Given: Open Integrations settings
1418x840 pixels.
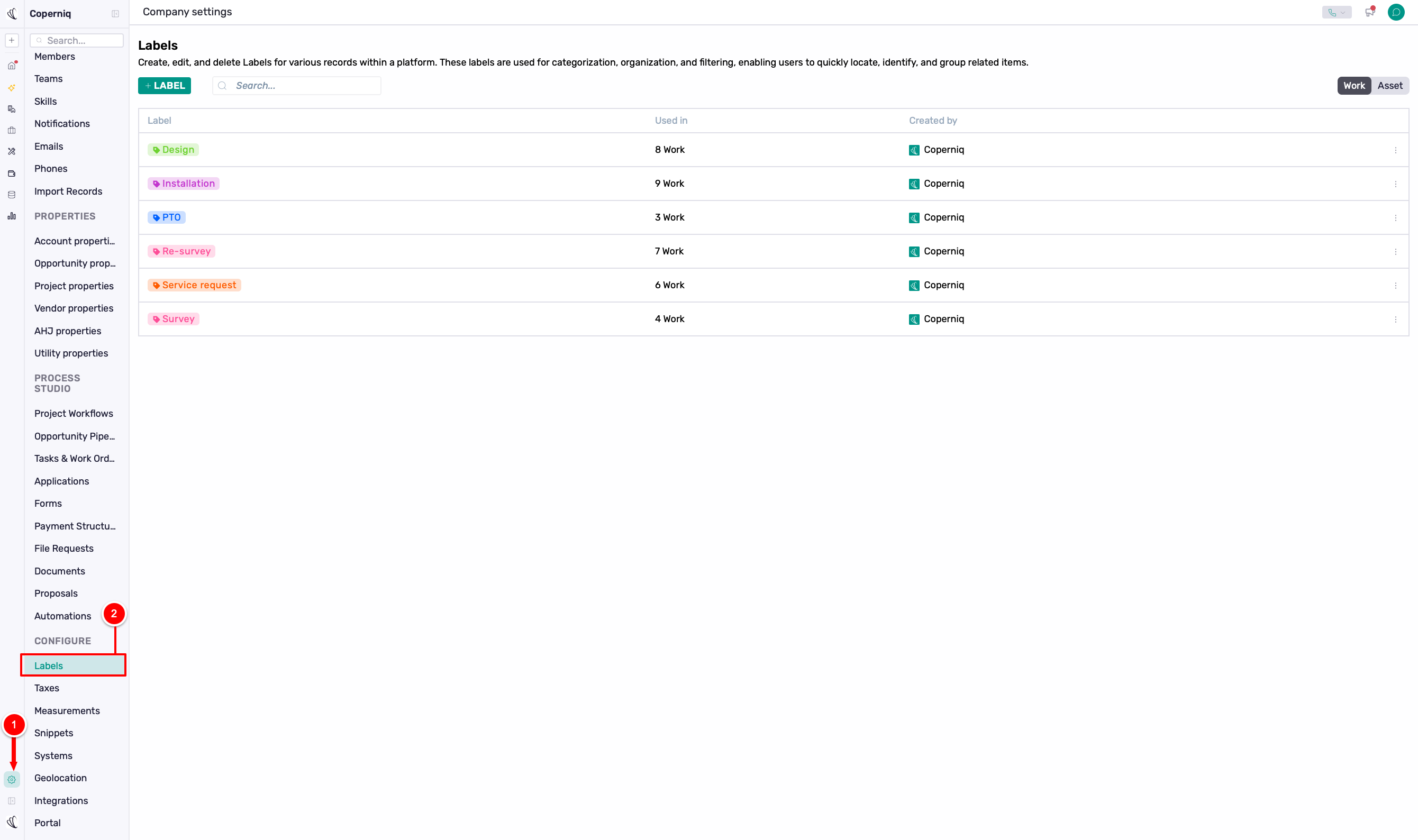Looking at the screenshot, I should click(61, 801).
